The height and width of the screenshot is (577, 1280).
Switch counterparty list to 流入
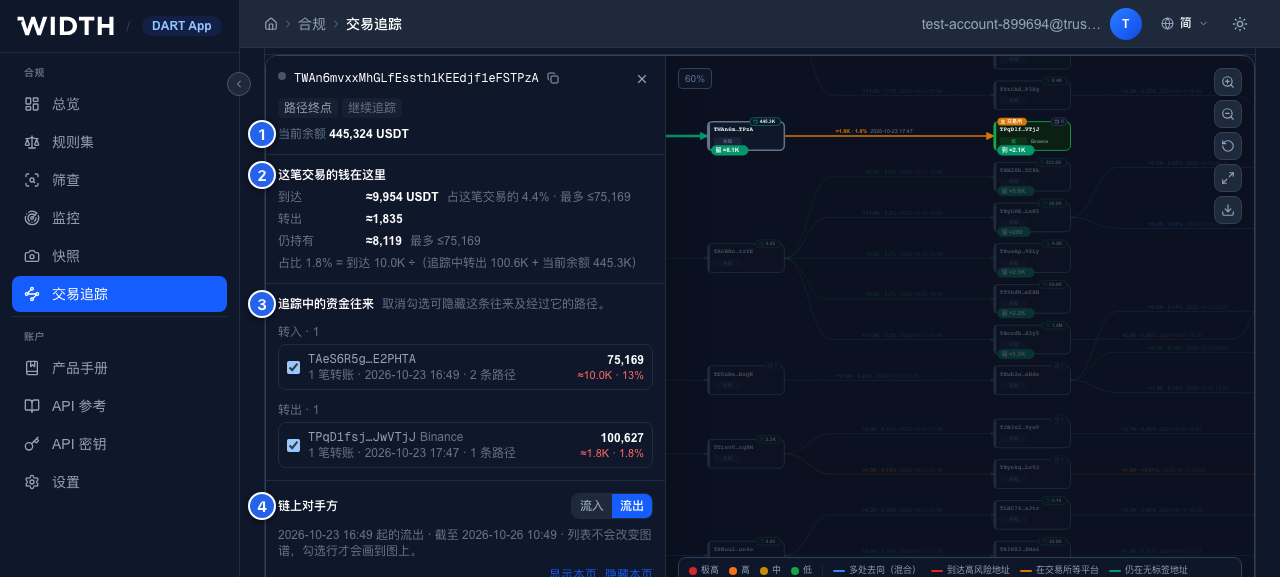[592, 506]
